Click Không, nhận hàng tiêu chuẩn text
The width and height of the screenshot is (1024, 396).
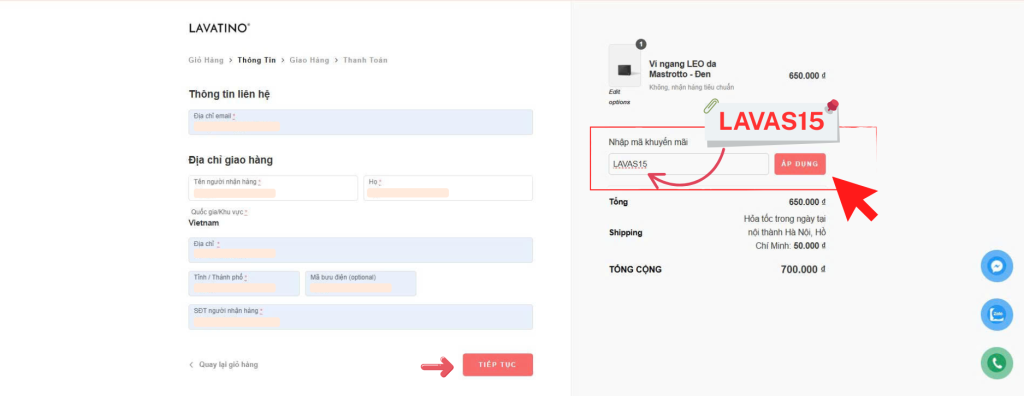tap(692, 87)
